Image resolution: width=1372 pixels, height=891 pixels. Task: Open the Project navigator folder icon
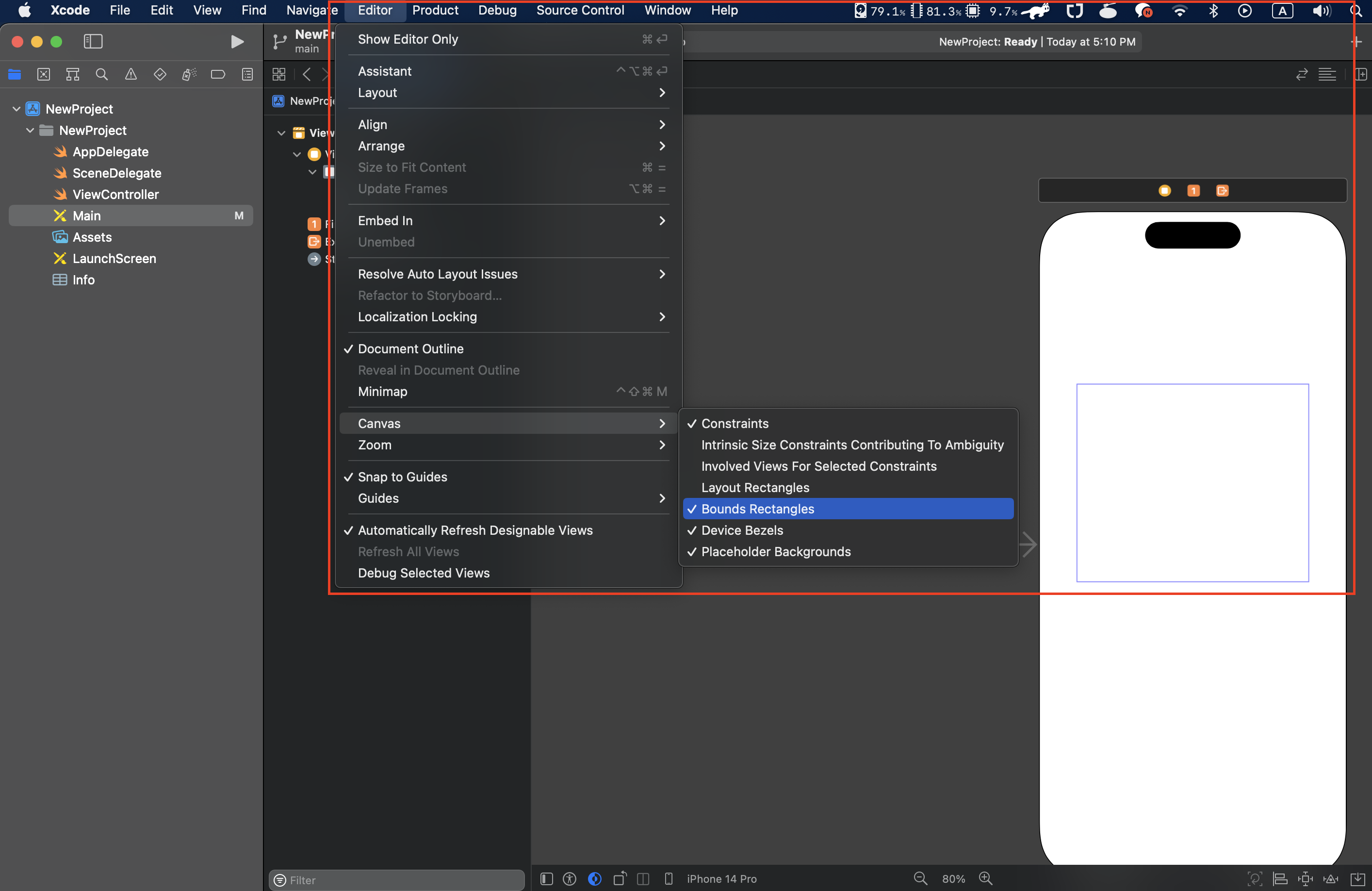pyautogui.click(x=15, y=74)
